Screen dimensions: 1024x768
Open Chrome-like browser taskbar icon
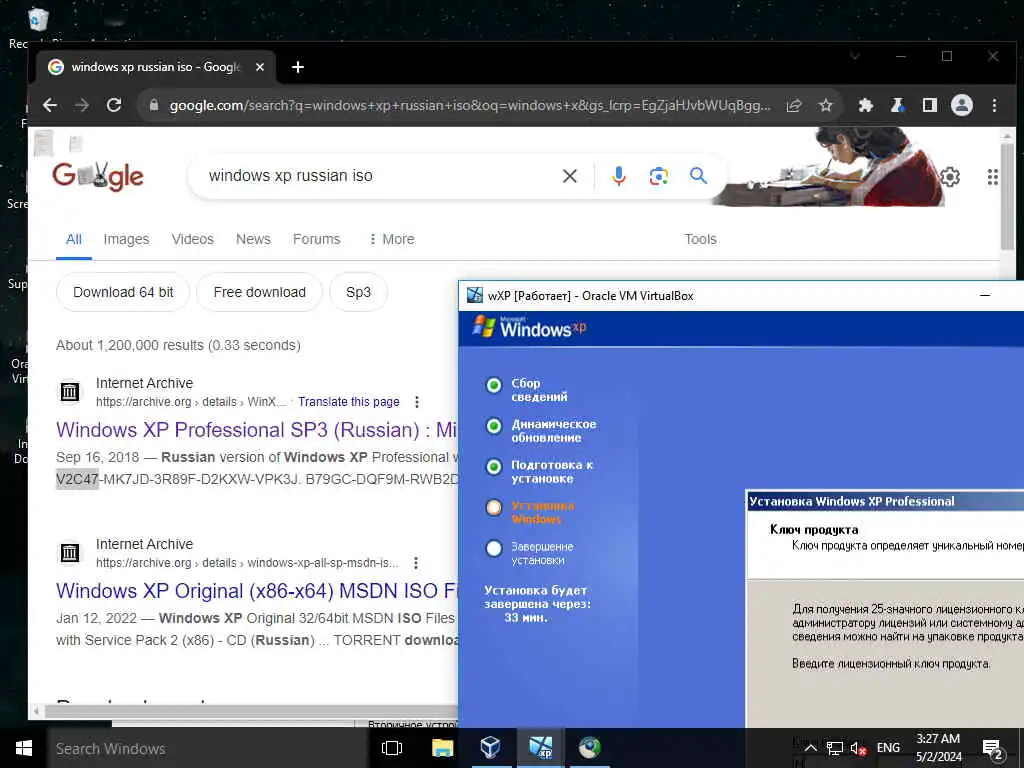coord(589,748)
